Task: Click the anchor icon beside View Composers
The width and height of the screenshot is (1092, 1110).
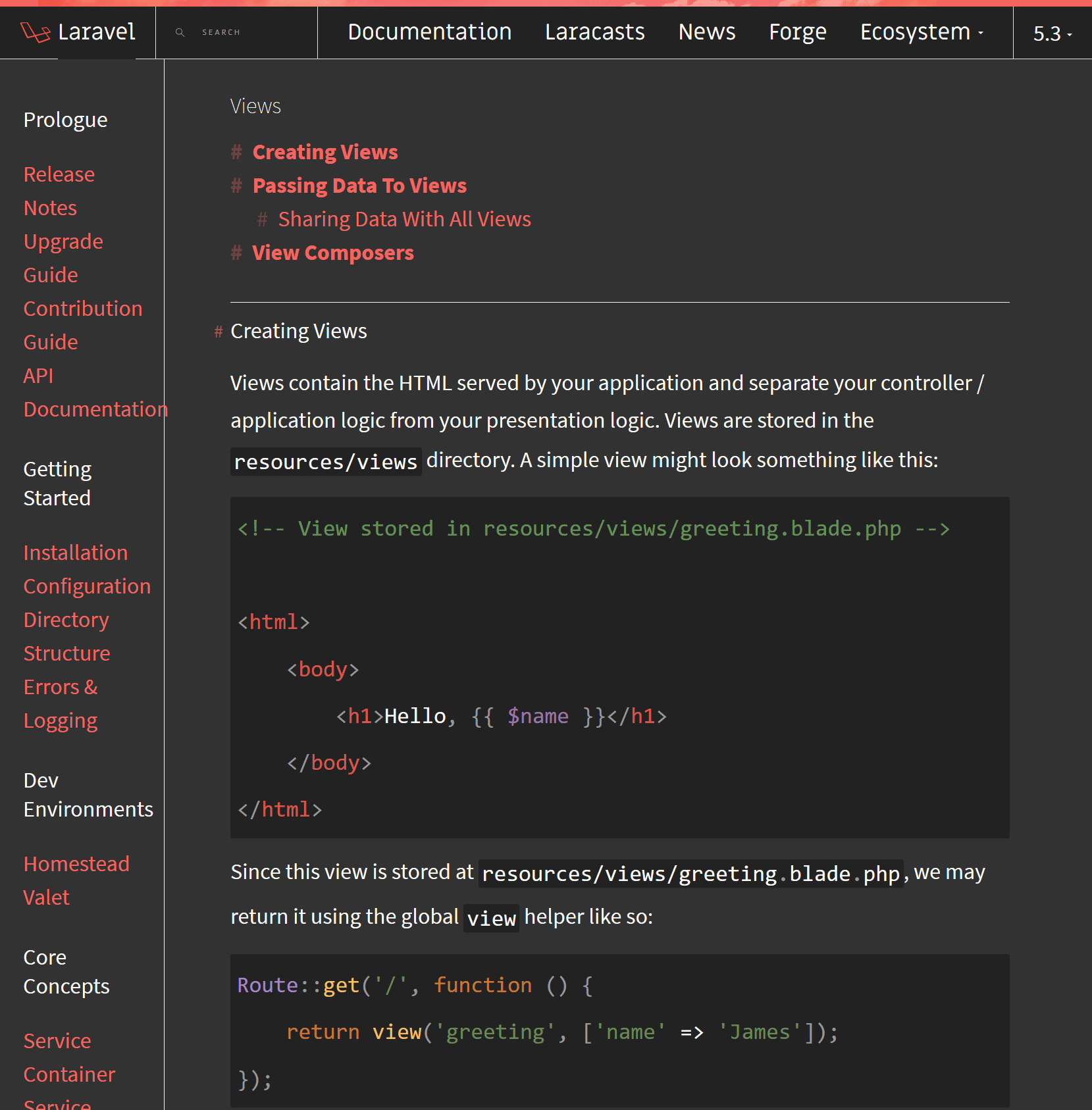Action: [x=236, y=253]
